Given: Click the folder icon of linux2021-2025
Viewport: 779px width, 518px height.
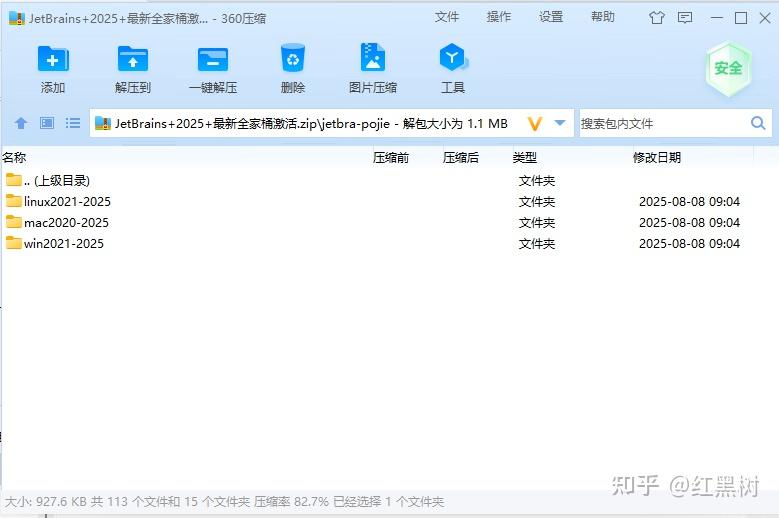Looking at the screenshot, I should (x=14, y=201).
